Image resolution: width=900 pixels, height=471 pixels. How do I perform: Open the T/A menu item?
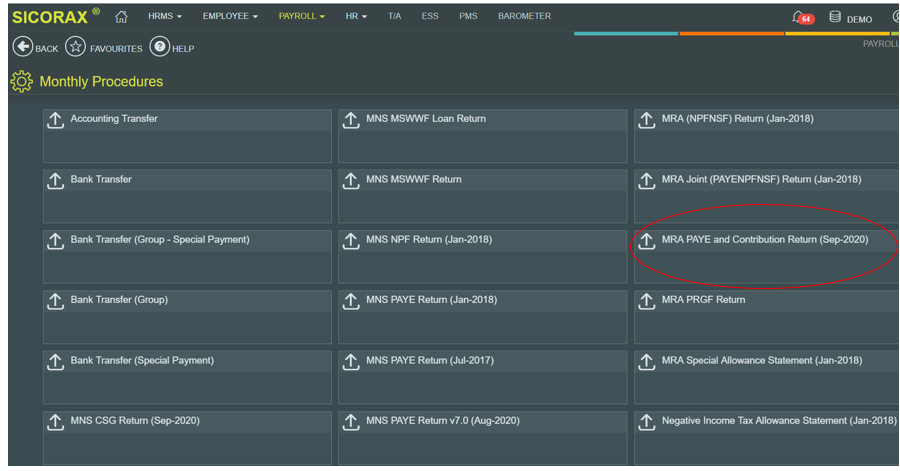pyautogui.click(x=394, y=16)
